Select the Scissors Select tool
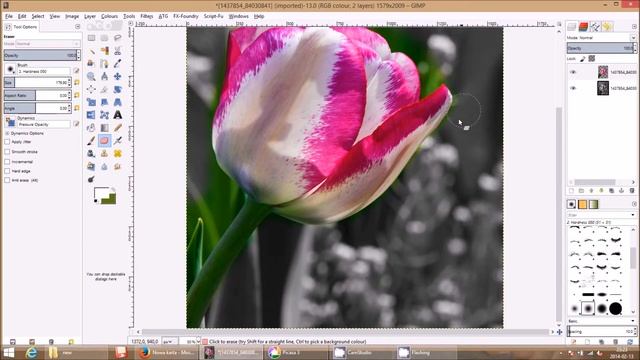Image resolution: width=640 pixels, height=360 pixels. click(118, 51)
